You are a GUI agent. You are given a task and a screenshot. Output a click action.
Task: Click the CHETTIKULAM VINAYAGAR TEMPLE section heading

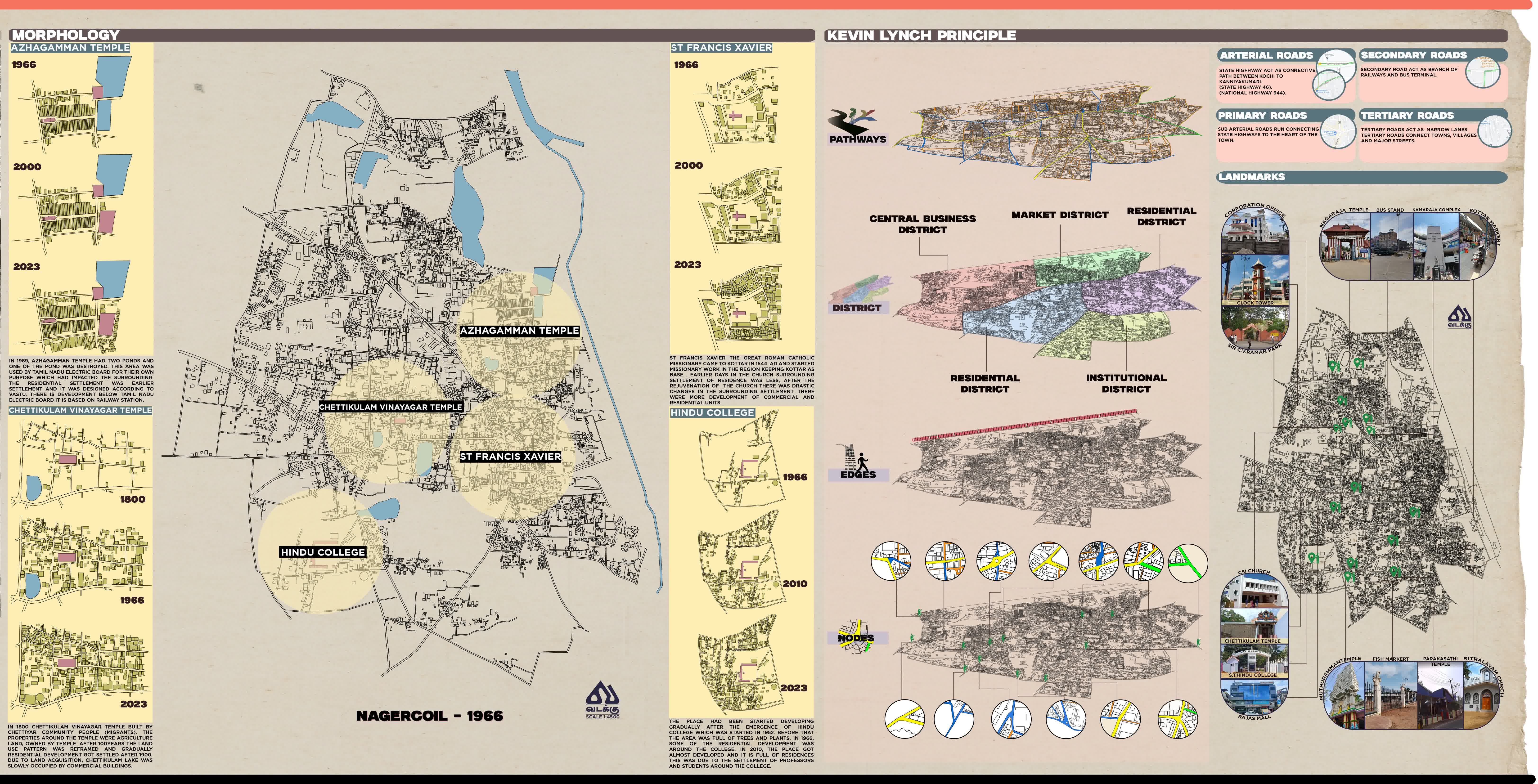click(81, 410)
